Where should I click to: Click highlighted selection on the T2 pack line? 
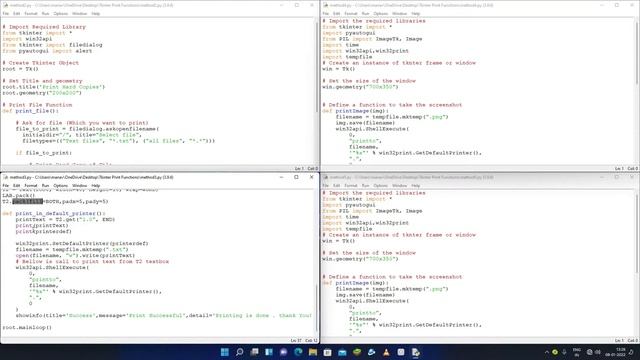(27, 201)
